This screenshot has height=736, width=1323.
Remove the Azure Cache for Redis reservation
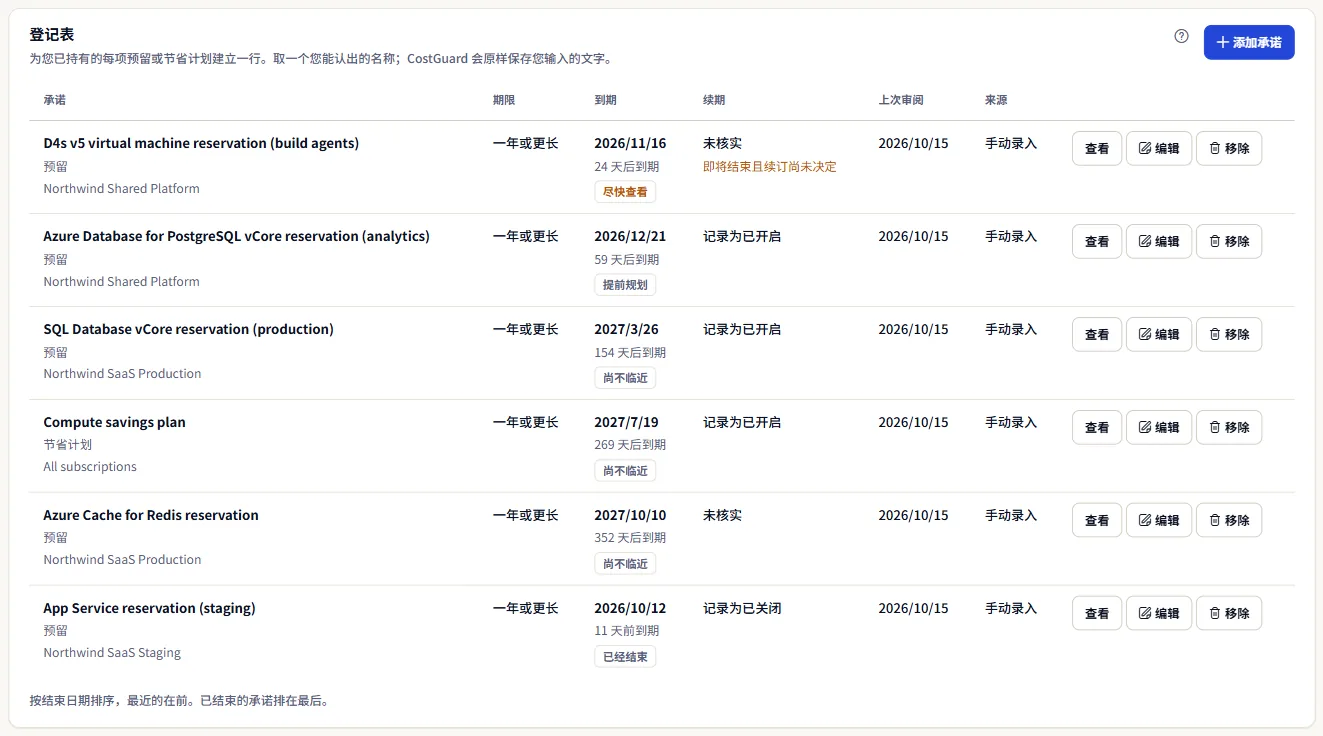pyautogui.click(x=1229, y=520)
